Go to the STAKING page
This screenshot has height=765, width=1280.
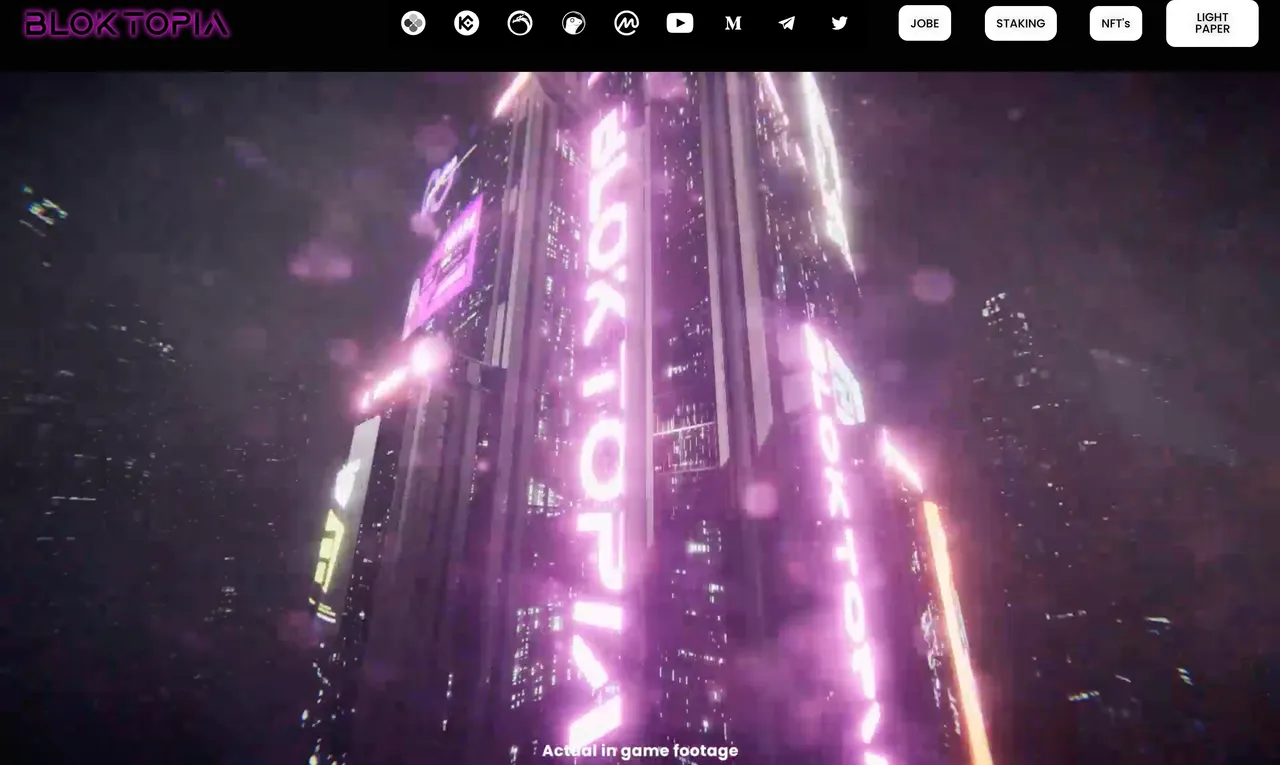[1021, 23]
